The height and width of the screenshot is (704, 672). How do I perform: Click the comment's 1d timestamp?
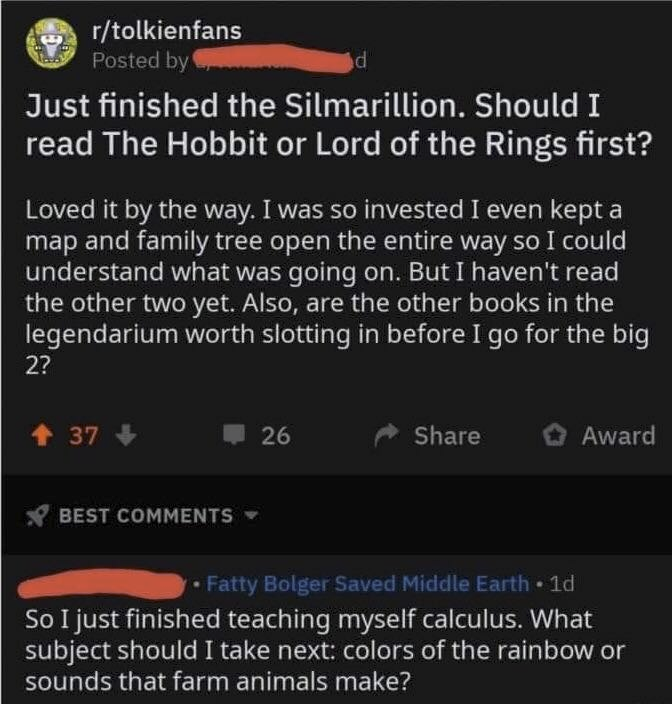click(x=561, y=583)
